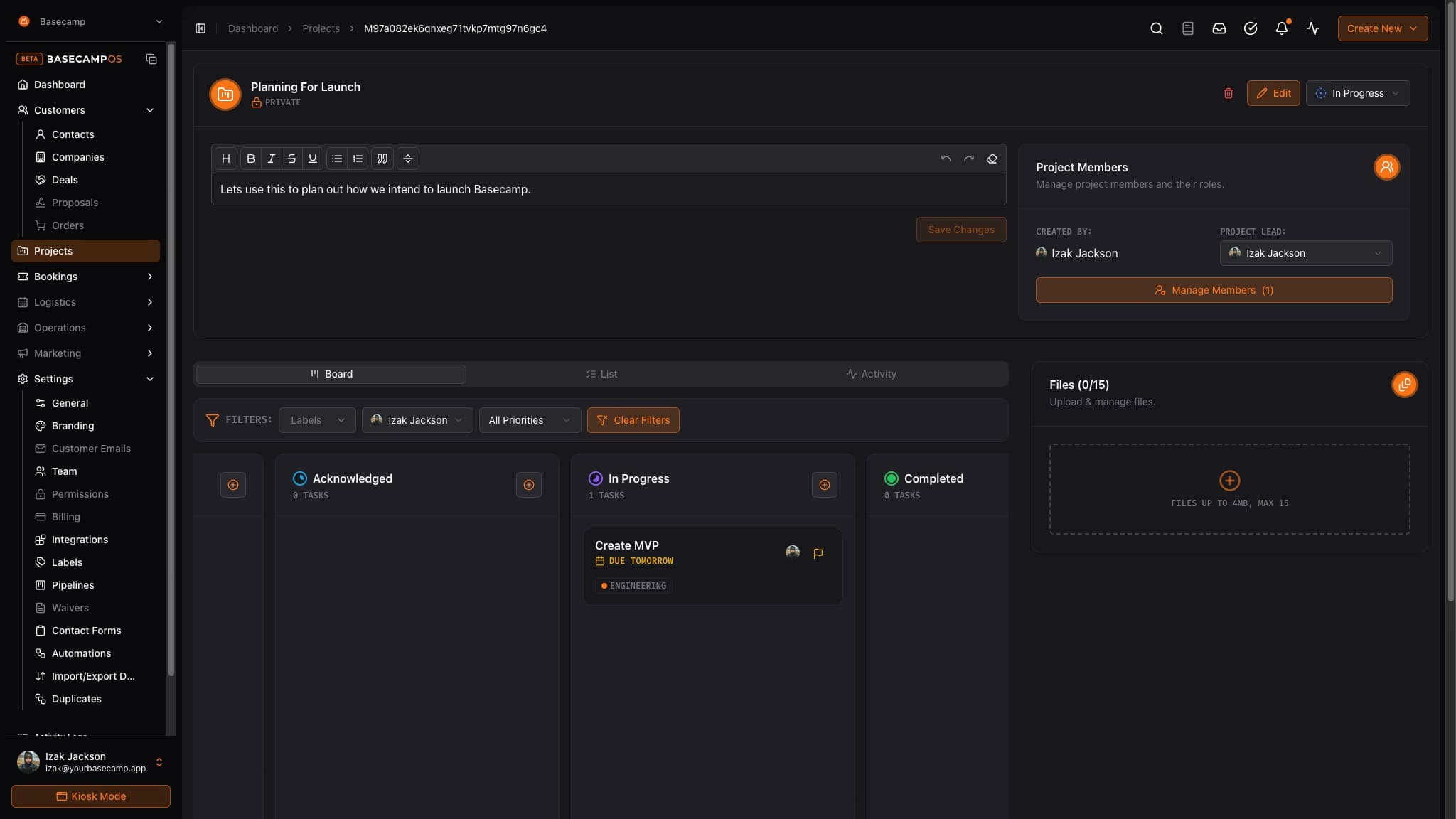Open the Project Lead Izak Jackson dropdown
This screenshot has width=1456, height=819.
pyautogui.click(x=1306, y=253)
